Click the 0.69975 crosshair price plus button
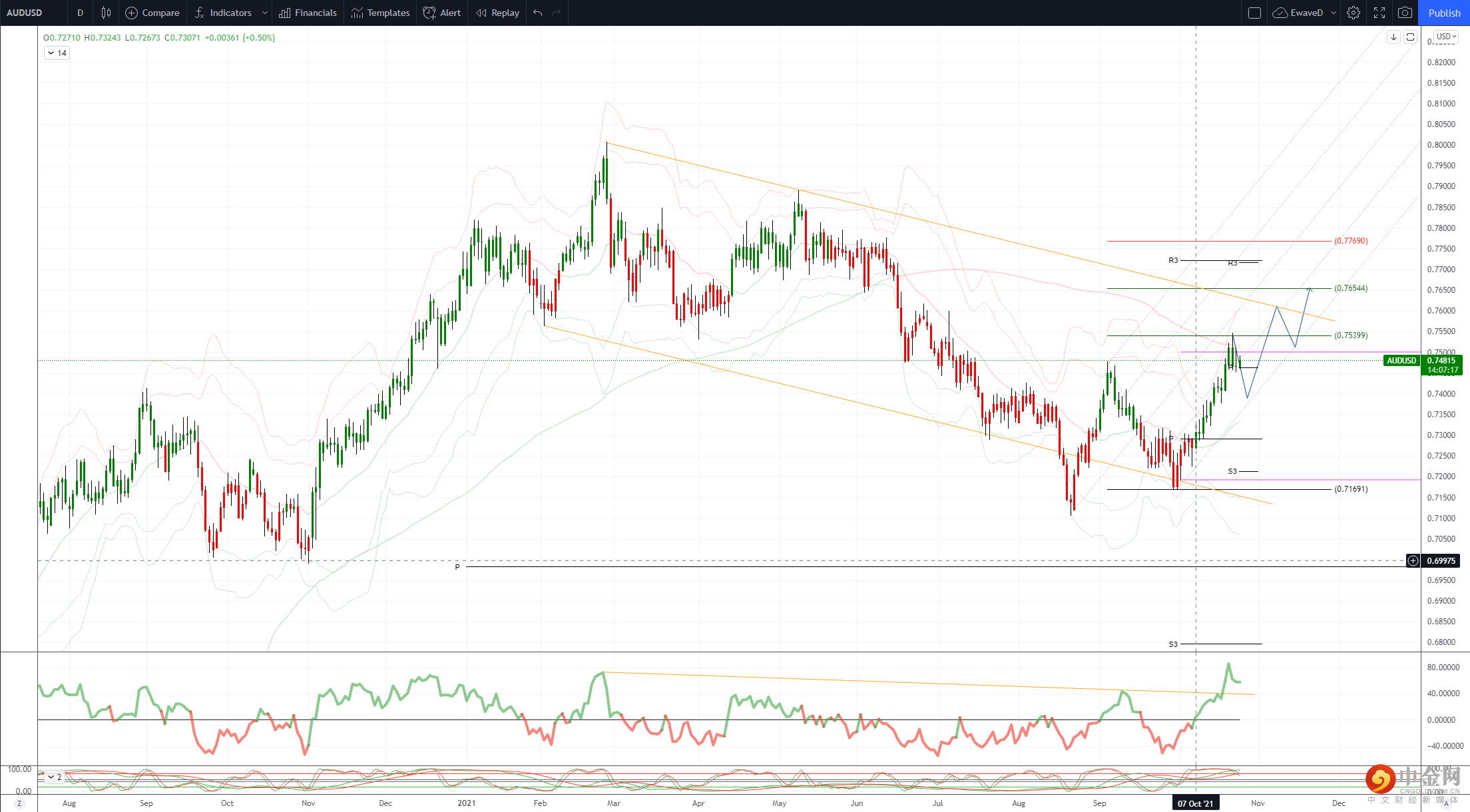 [x=1413, y=561]
